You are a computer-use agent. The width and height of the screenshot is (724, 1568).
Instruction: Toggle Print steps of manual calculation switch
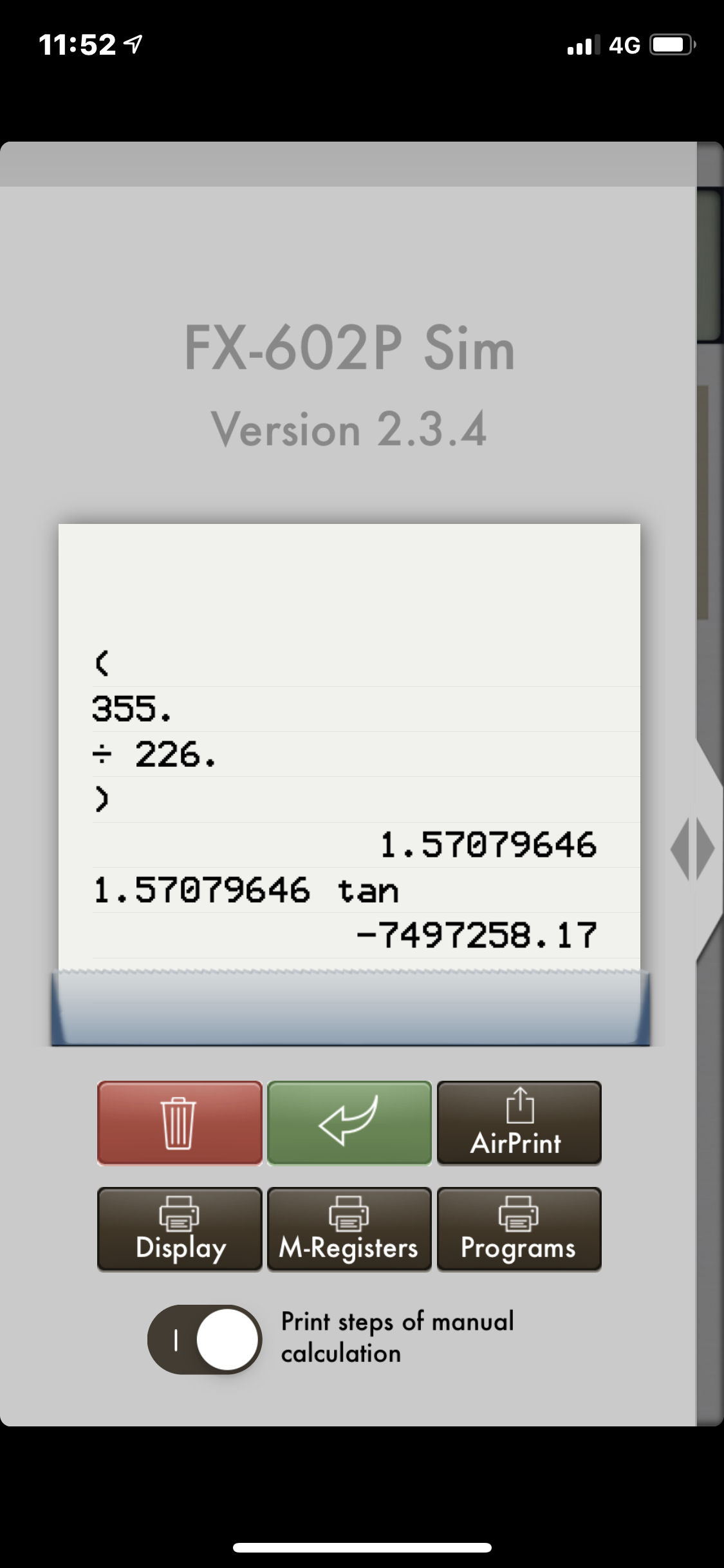(x=205, y=1339)
